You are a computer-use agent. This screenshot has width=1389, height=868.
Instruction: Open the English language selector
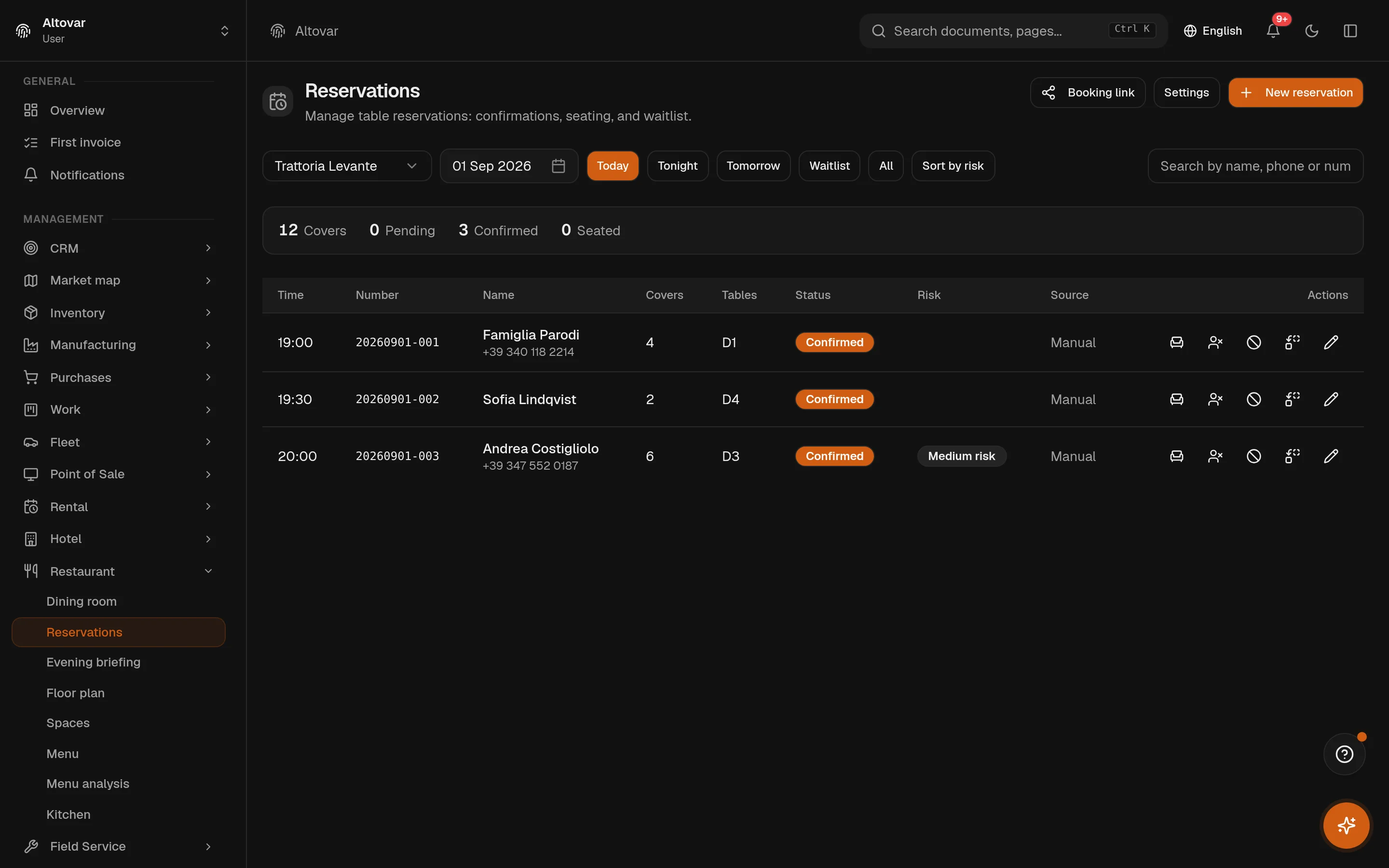click(1213, 30)
